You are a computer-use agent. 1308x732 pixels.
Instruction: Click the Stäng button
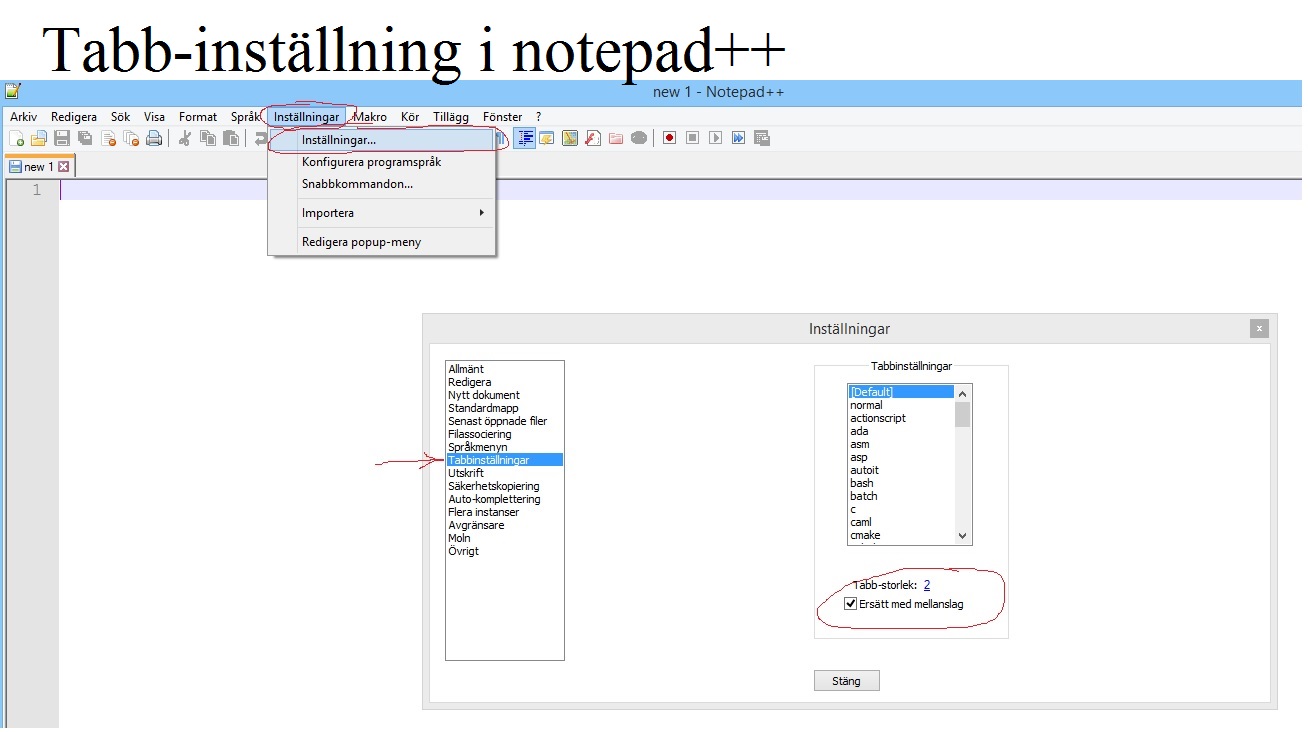[846, 681]
